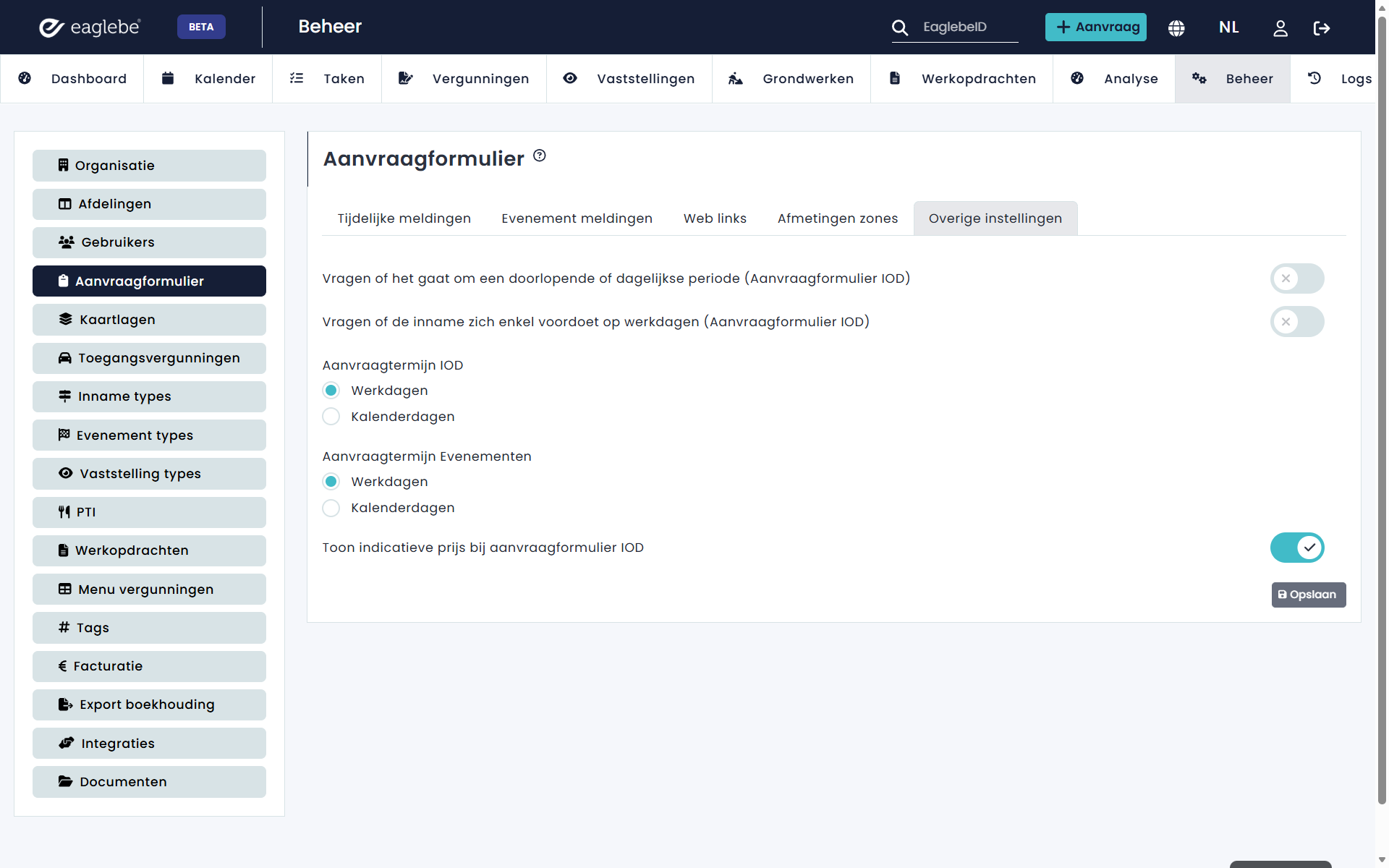Open Export boekhouding sidebar item

coord(149,705)
